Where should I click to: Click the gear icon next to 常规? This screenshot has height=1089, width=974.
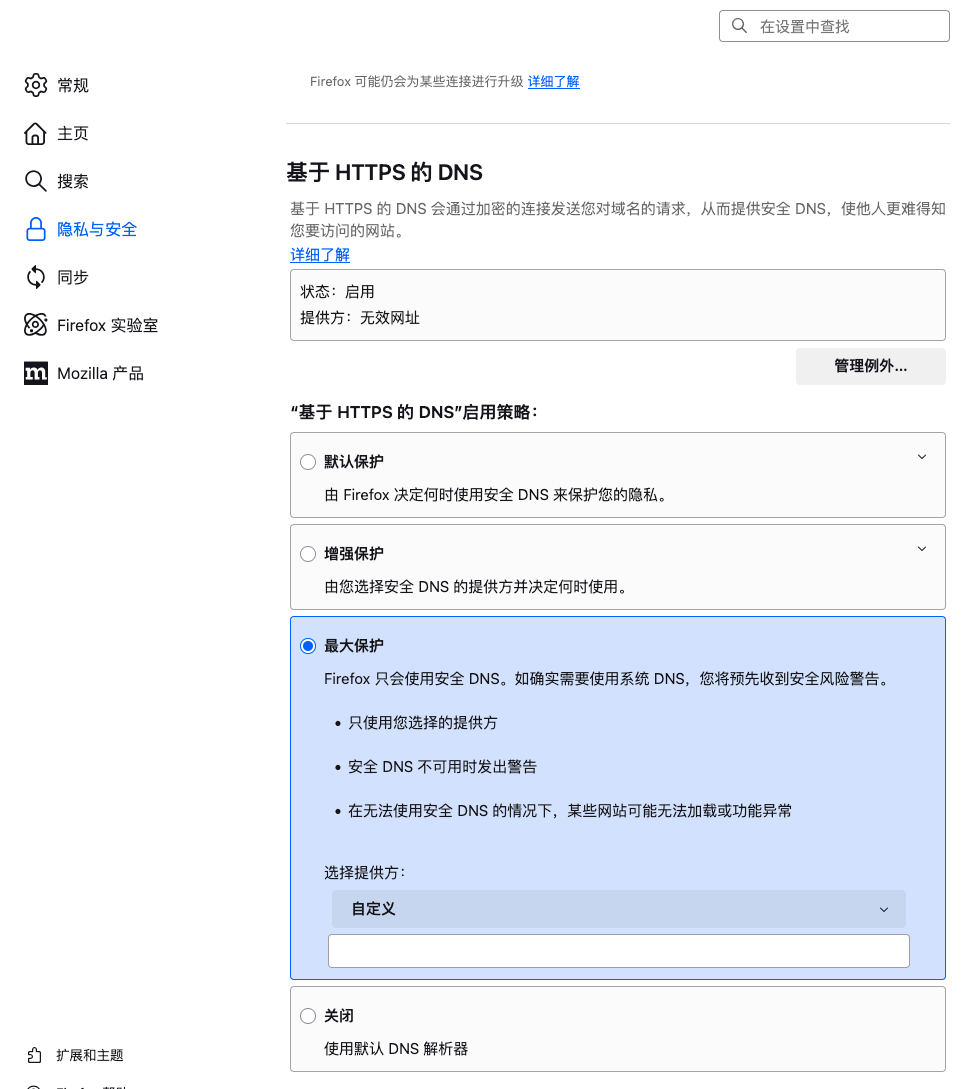pyautogui.click(x=35, y=85)
